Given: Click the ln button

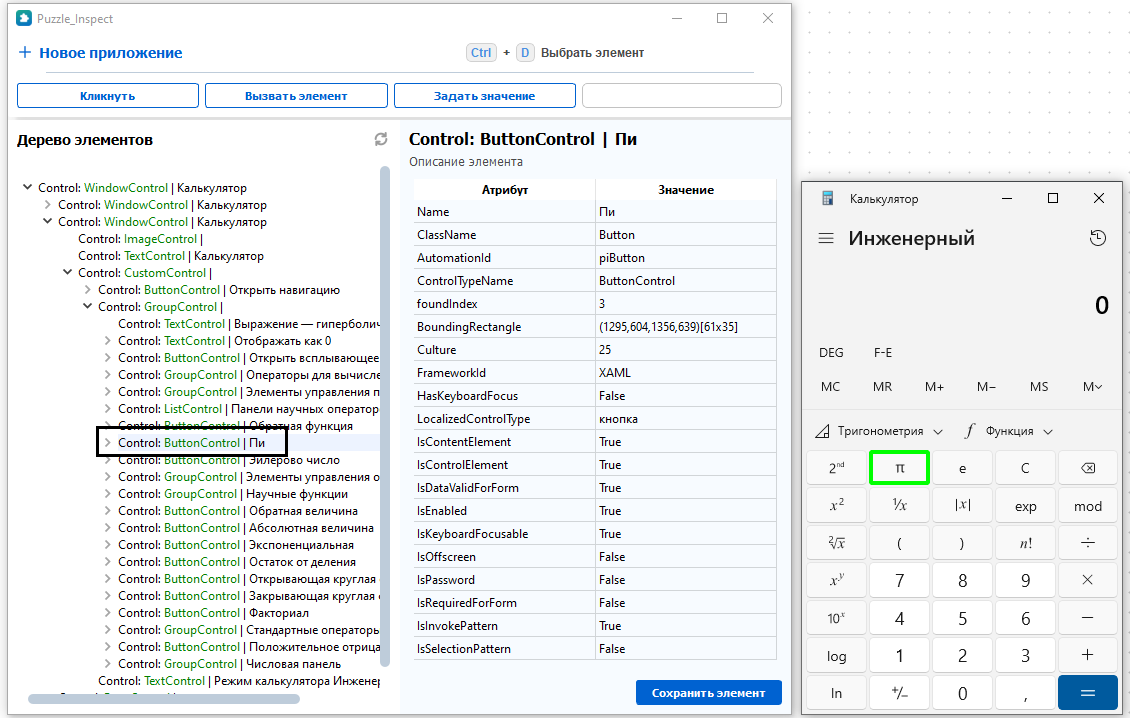Looking at the screenshot, I should click(x=836, y=693).
